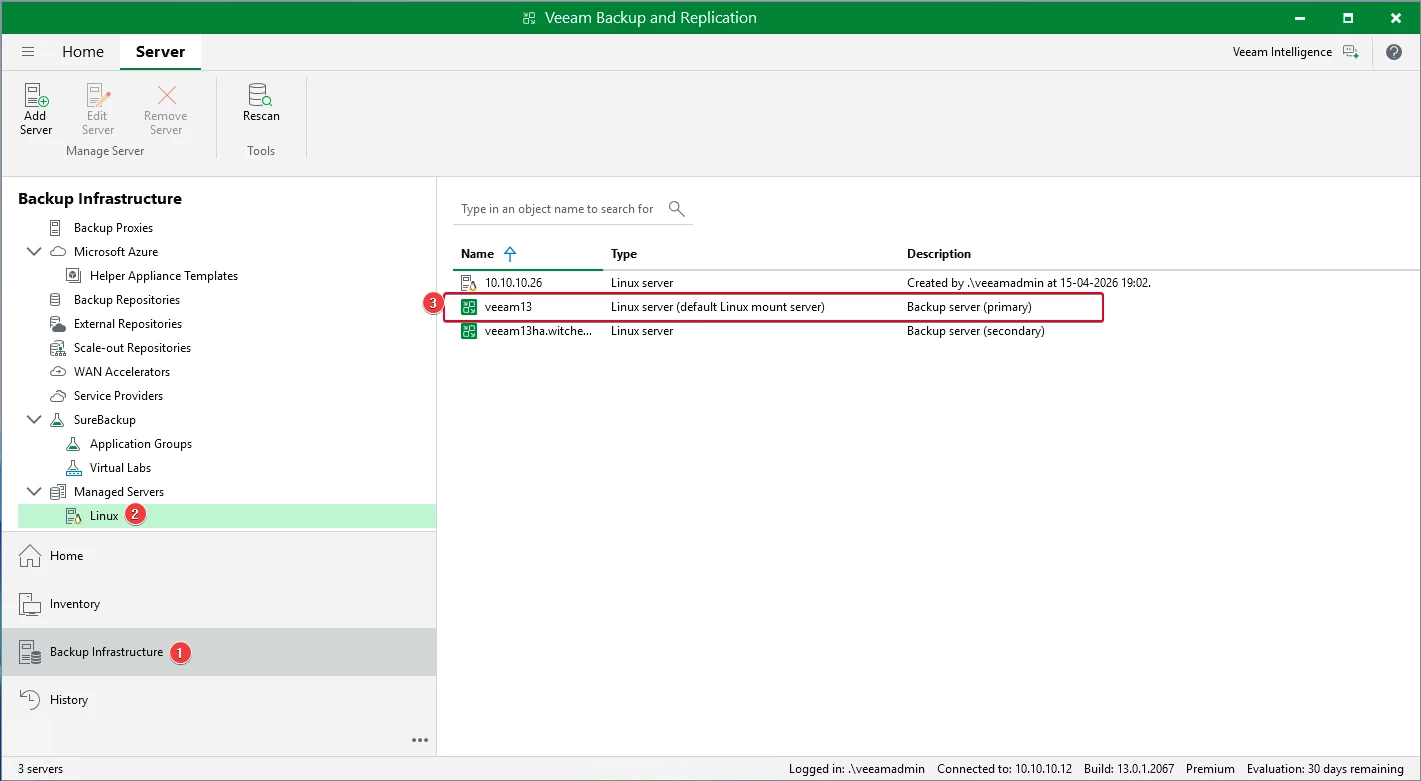Switch to the Home ribbon tab
The width and height of the screenshot is (1421, 781).
click(83, 52)
